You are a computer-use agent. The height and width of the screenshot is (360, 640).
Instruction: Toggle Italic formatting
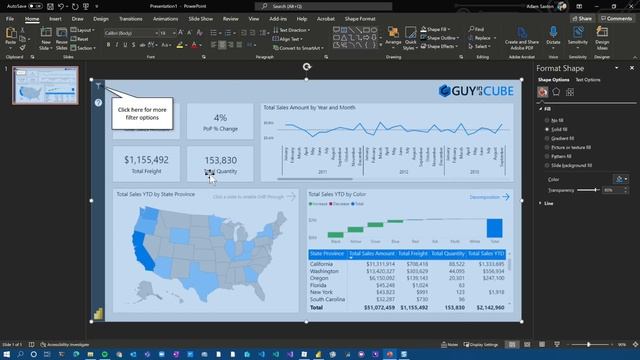[x=117, y=45]
